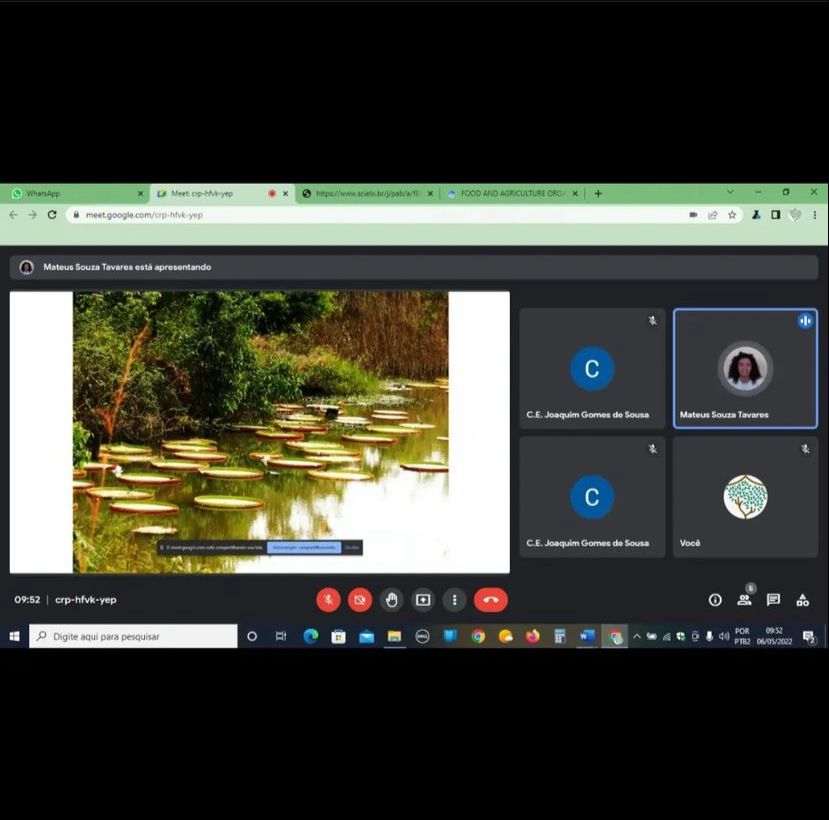
Task: Open the Chrome three-dot menu
Action: tap(815, 215)
